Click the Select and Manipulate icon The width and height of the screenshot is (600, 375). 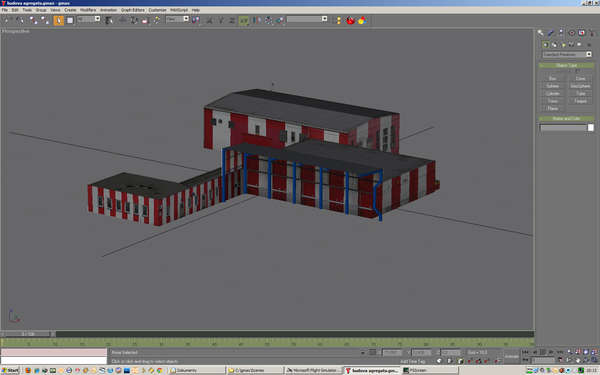(x=157, y=20)
